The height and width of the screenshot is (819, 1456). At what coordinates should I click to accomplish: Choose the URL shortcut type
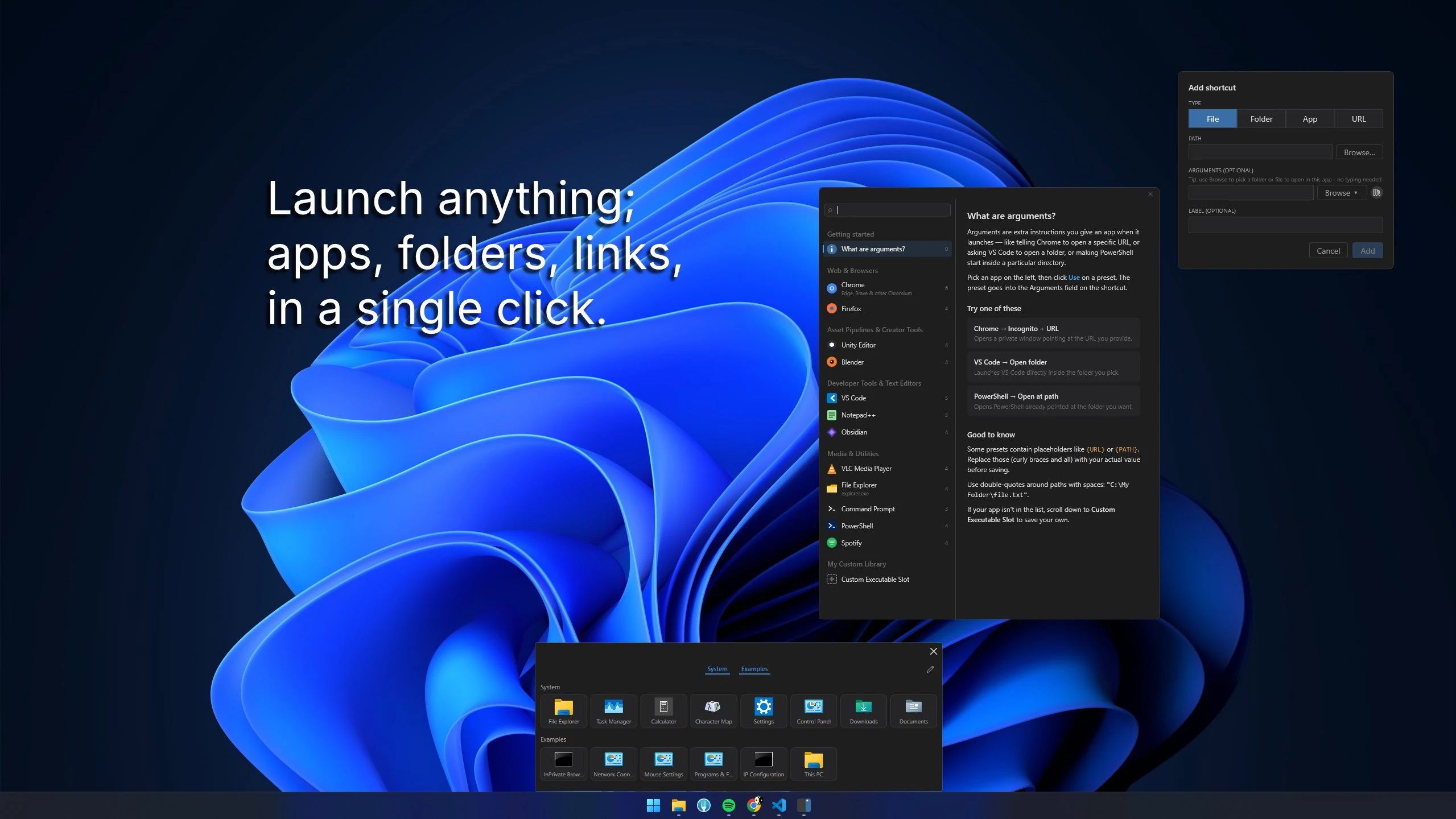click(1359, 119)
